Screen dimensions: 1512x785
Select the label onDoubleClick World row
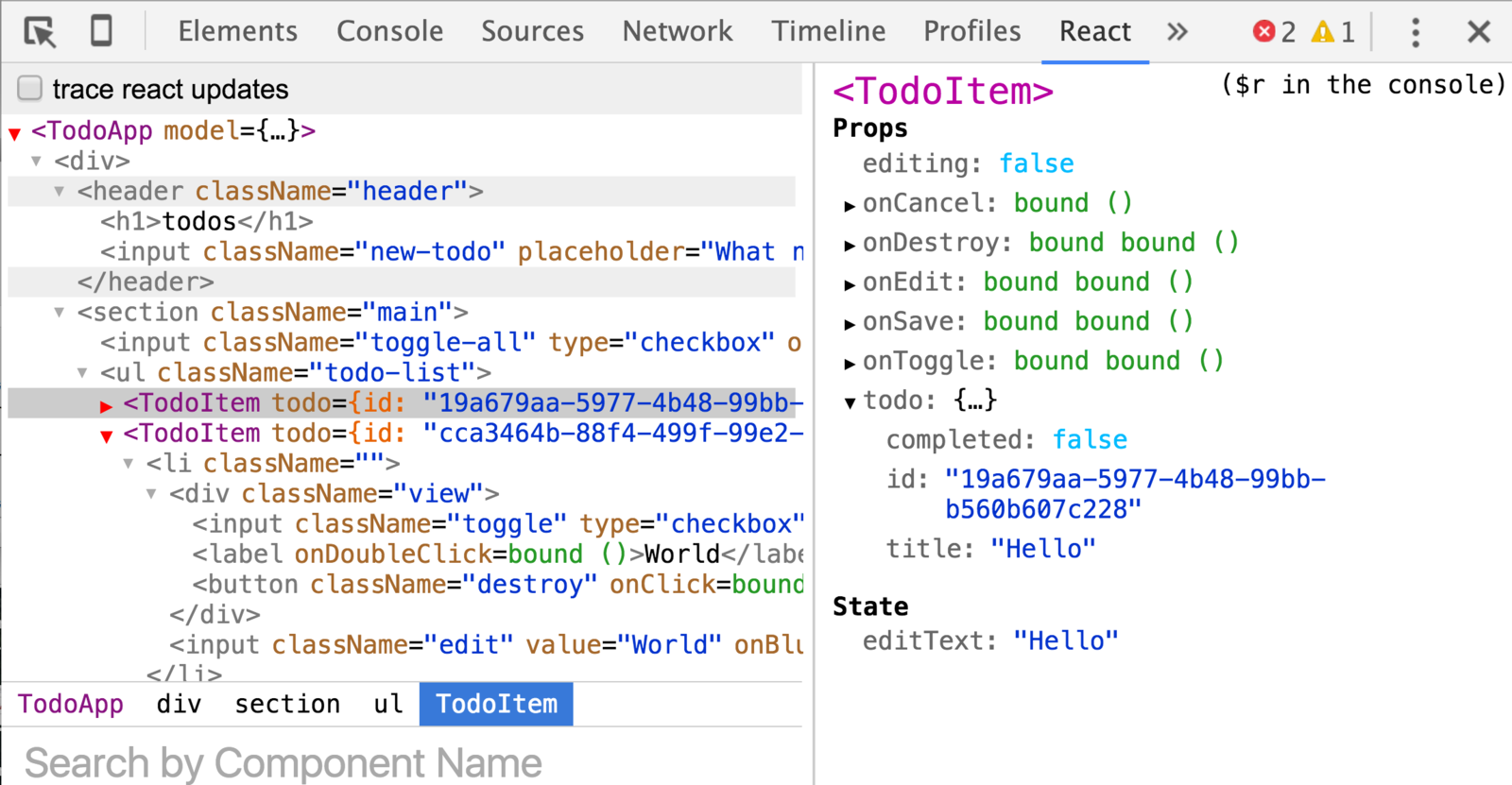point(402,554)
